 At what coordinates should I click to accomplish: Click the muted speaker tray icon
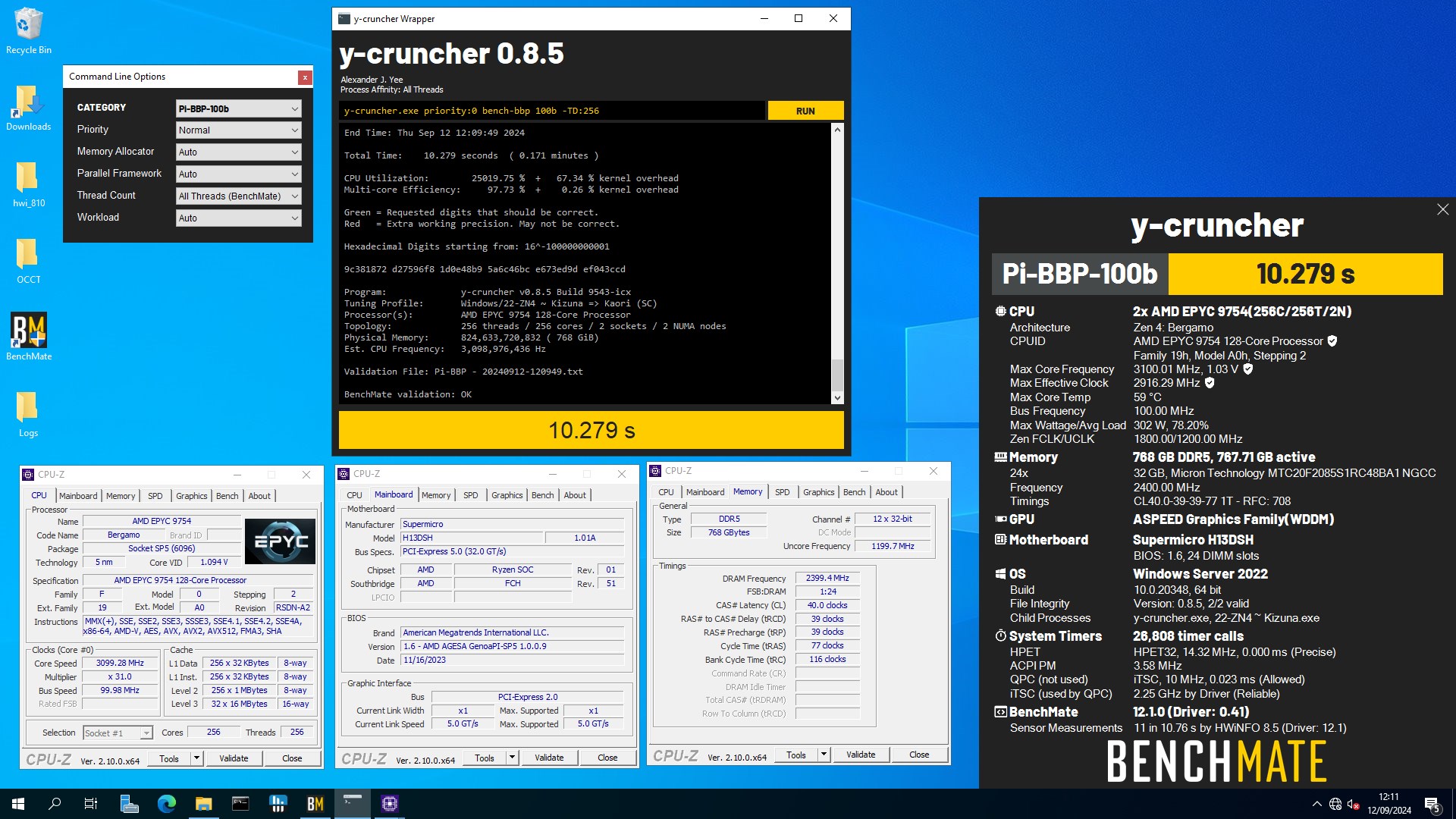point(1354,804)
